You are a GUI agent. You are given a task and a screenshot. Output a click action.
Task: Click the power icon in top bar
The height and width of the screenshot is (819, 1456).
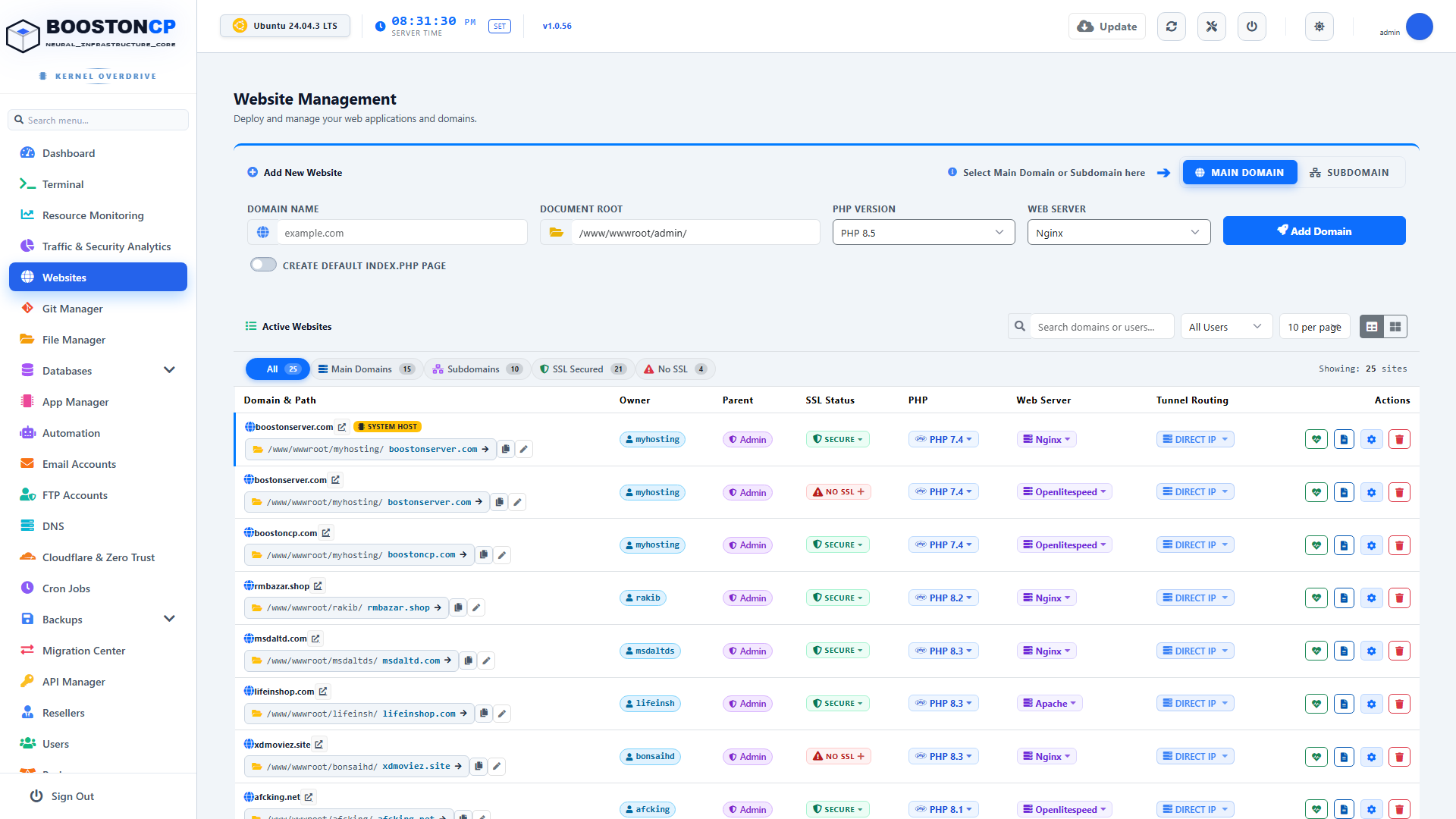click(x=1252, y=27)
